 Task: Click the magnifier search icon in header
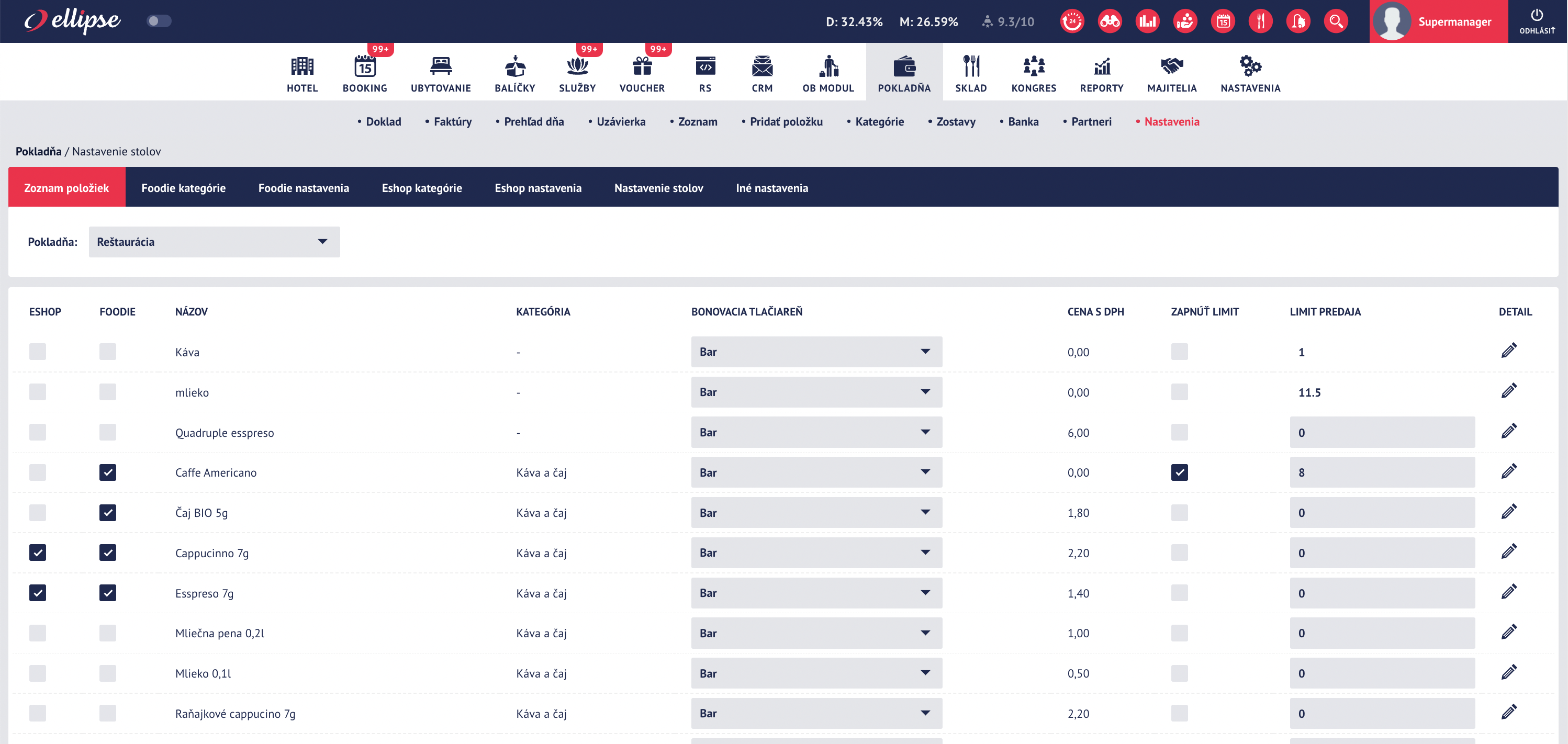[1336, 21]
